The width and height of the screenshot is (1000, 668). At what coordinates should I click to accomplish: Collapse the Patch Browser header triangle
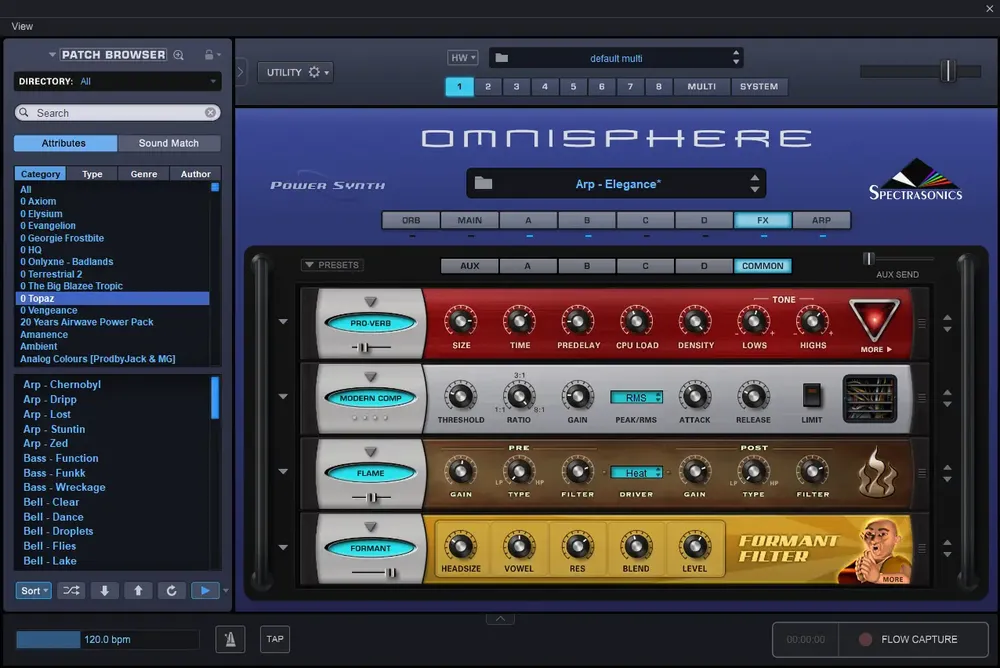coord(52,55)
